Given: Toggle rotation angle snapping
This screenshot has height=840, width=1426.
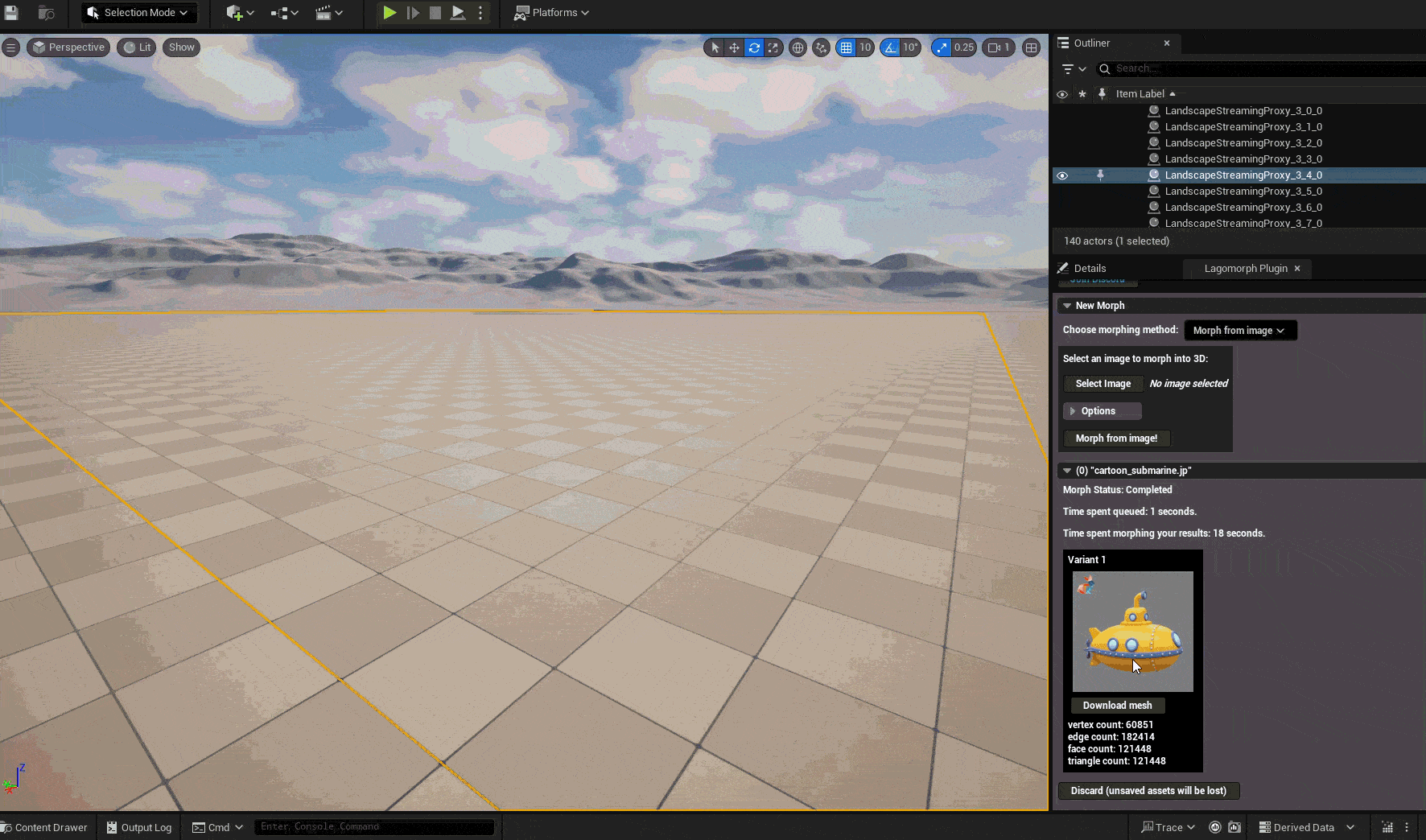Looking at the screenshot, I should pos(890,47).
